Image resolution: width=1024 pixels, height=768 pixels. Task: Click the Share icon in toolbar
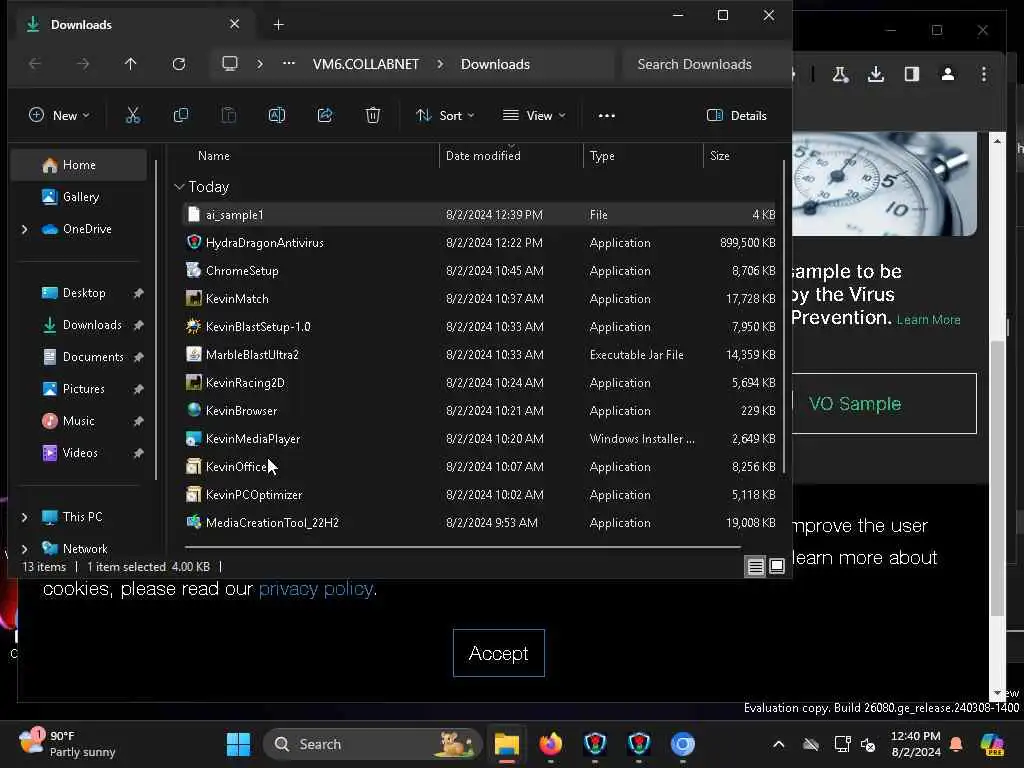tap(325, 116)
